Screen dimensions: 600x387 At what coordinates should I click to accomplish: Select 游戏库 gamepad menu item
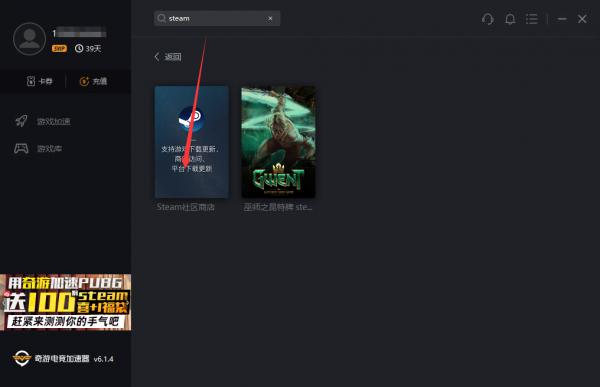click(38, 149)
